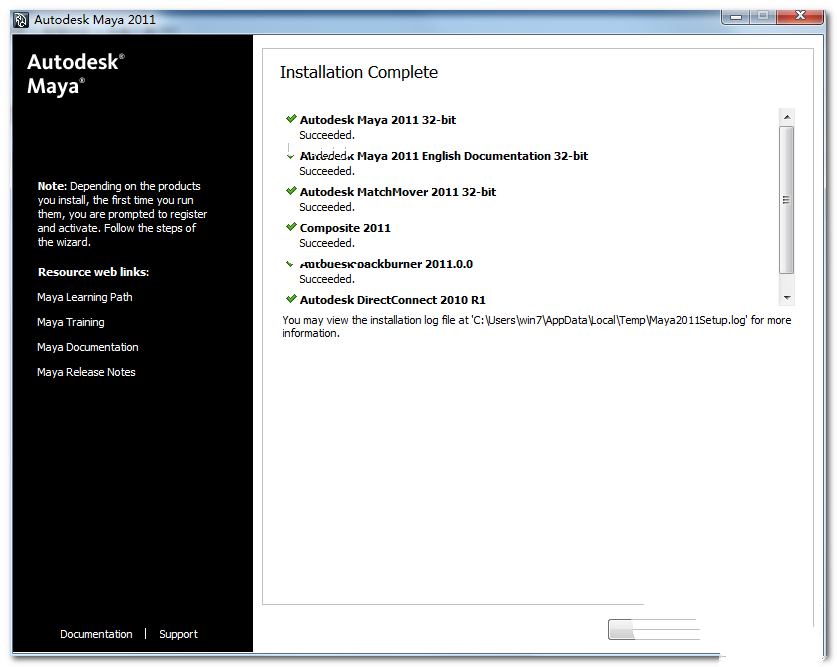837x667 pixels.
Task: Open the Maya Release Notes link
Action: (x=86, y=372)
